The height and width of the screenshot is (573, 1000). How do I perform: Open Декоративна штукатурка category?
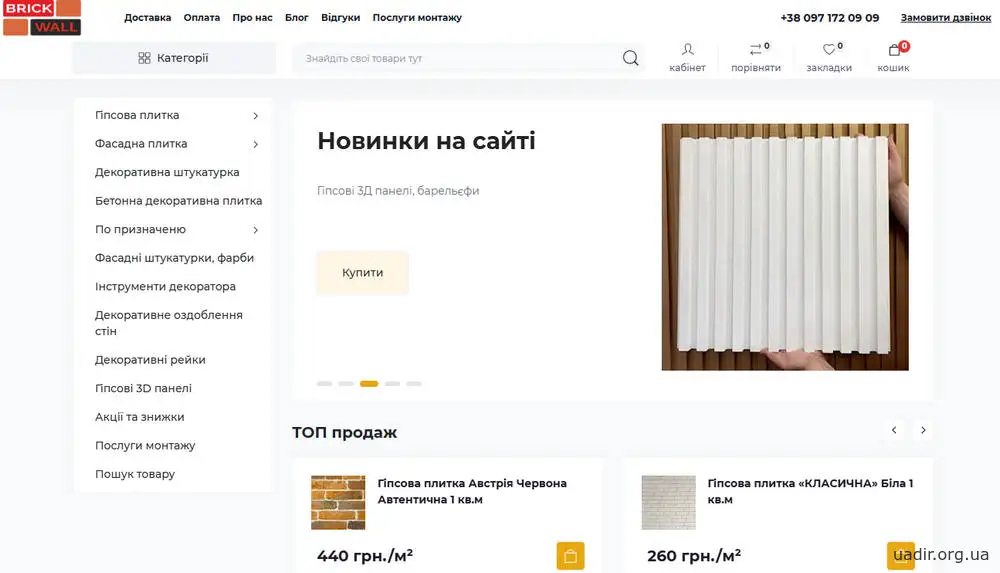tap(167, 172)
